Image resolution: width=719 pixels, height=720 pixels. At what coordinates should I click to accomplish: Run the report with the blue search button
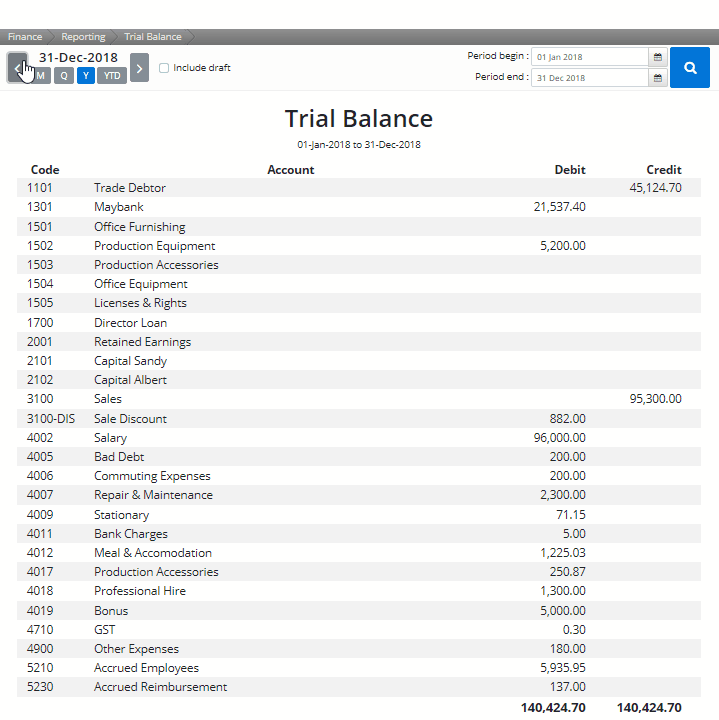tap(690, 68)
